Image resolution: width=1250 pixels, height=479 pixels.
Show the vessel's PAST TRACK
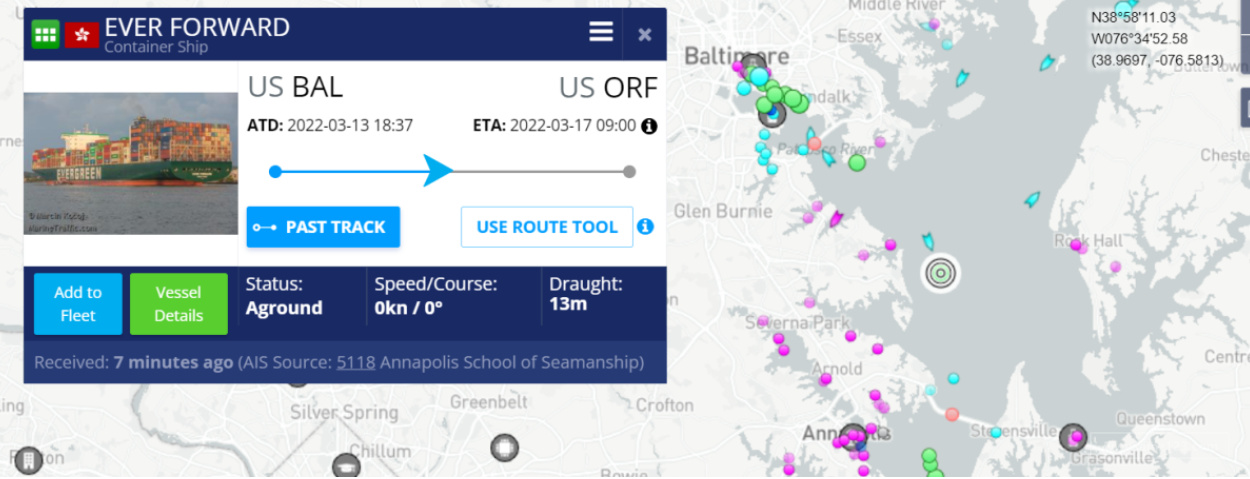[323, 227]
